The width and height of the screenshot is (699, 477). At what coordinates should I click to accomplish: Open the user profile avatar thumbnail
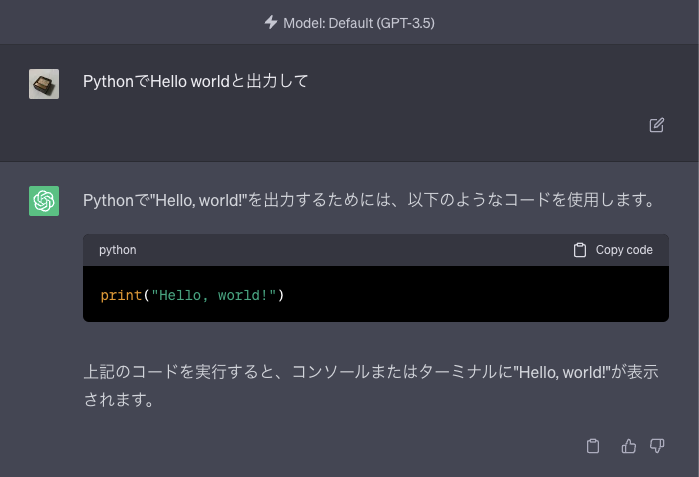(x=44, y=84)
